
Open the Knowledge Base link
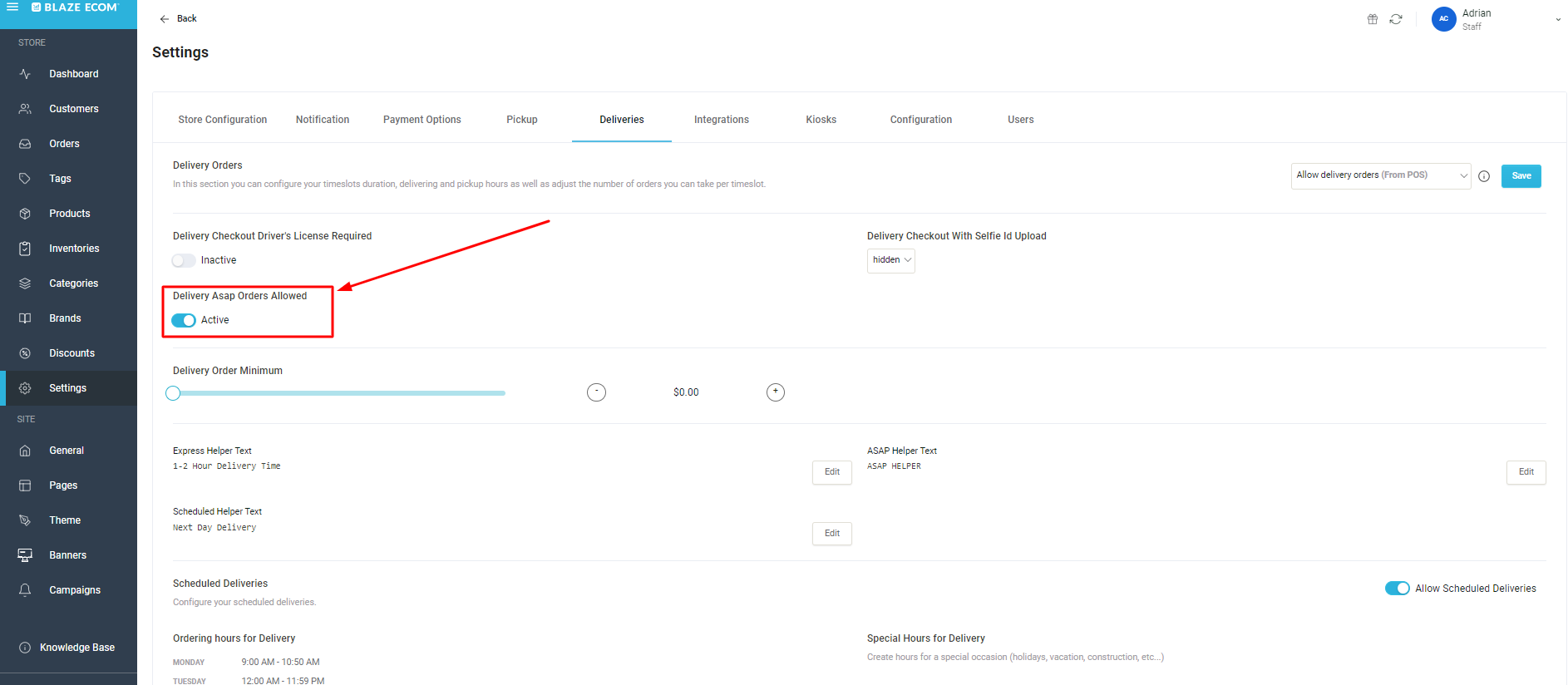point(76,648)
